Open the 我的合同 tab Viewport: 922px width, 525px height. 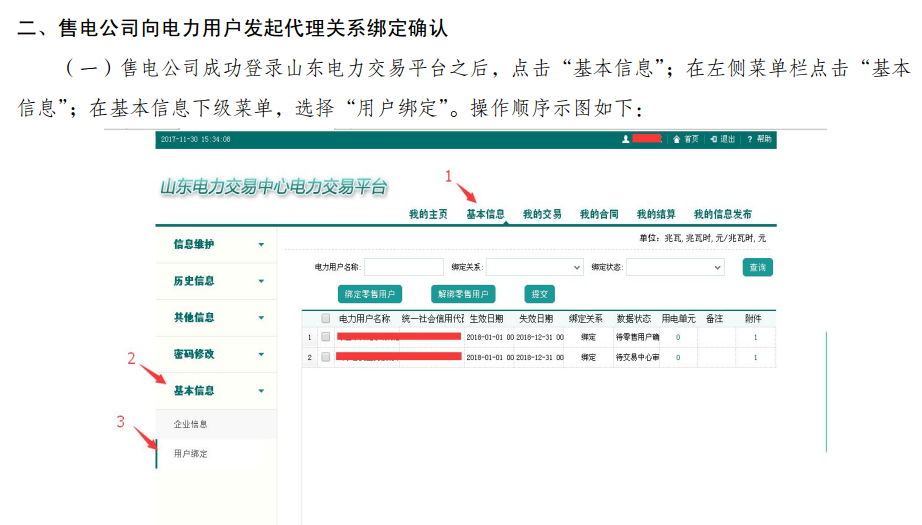point(599,215)
